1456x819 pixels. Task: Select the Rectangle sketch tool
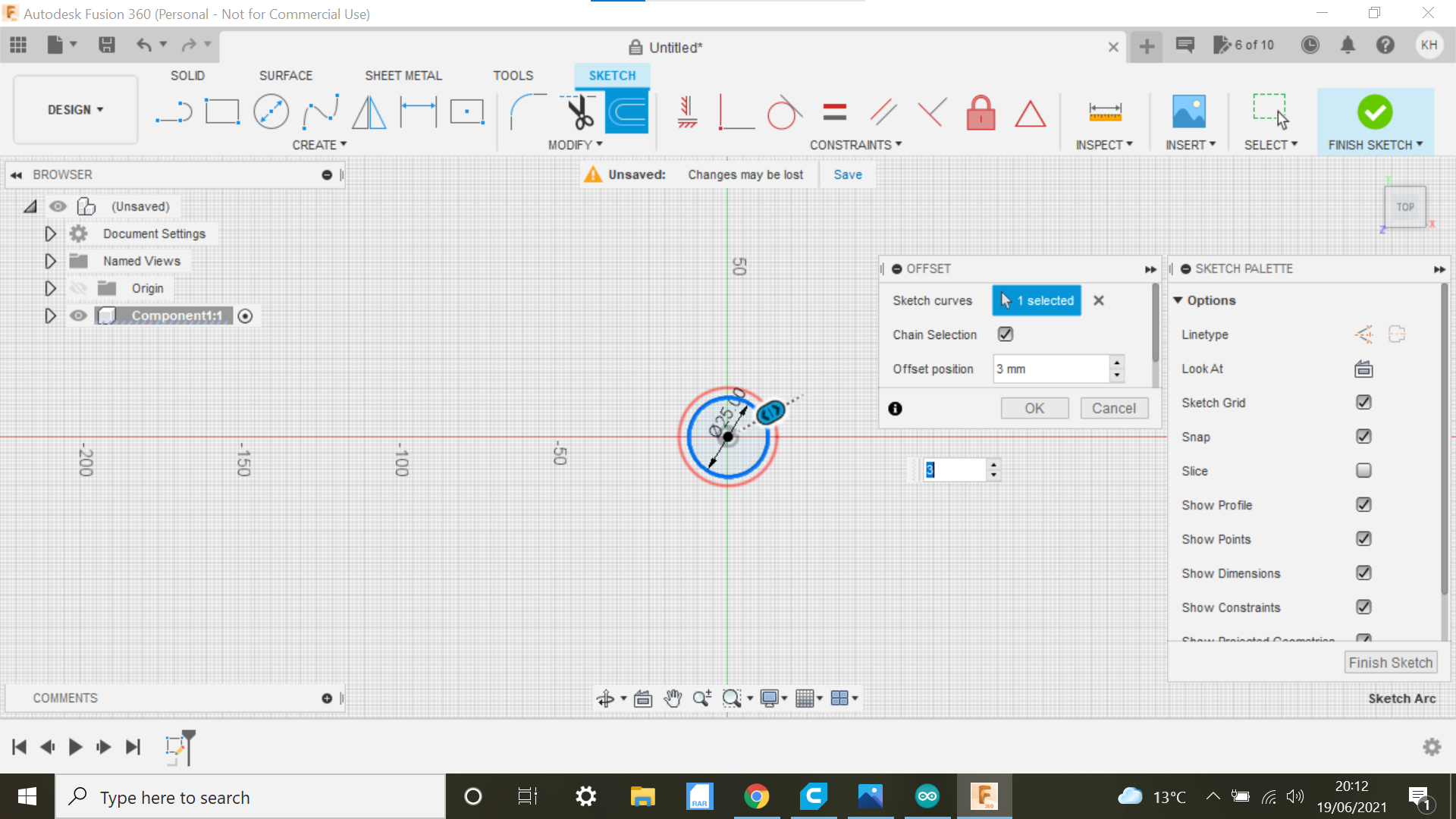224,111
